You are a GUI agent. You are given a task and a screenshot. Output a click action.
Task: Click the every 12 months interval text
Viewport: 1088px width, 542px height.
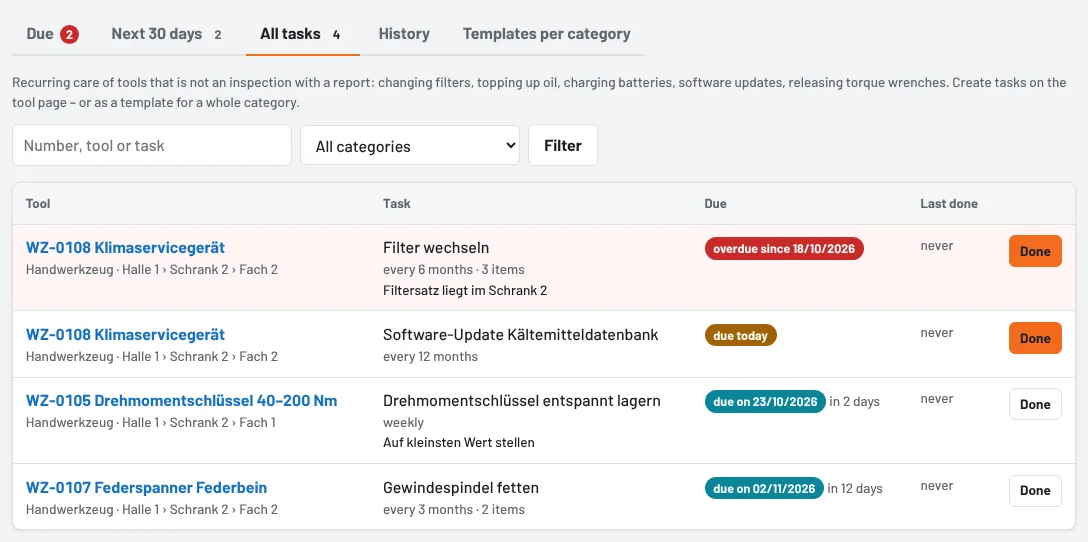(430, 356)
